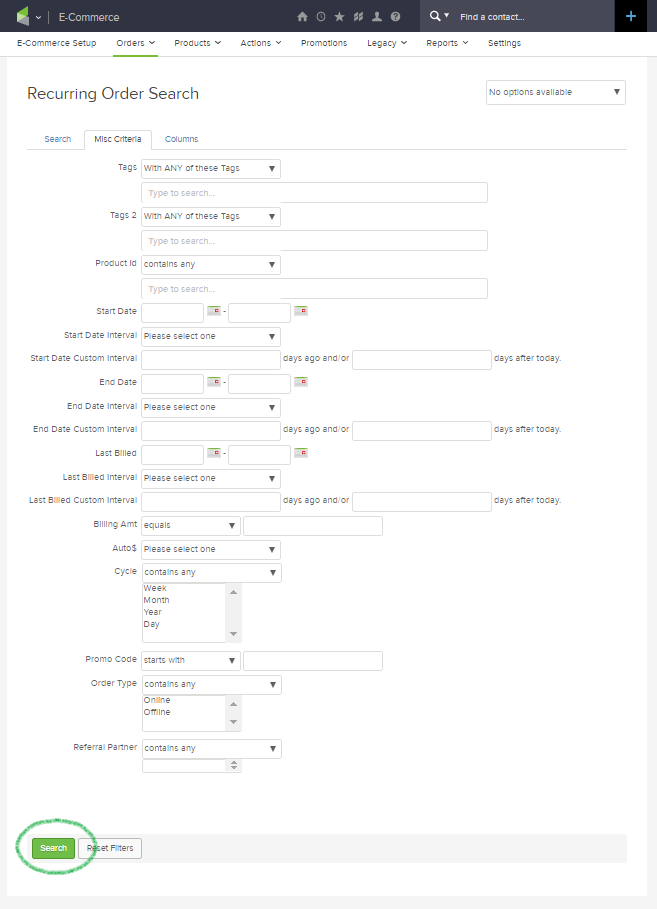The height and width of the screenshot is (909, 657).
Task: Open the Legacy menu
Action: [x=387, y=43]
